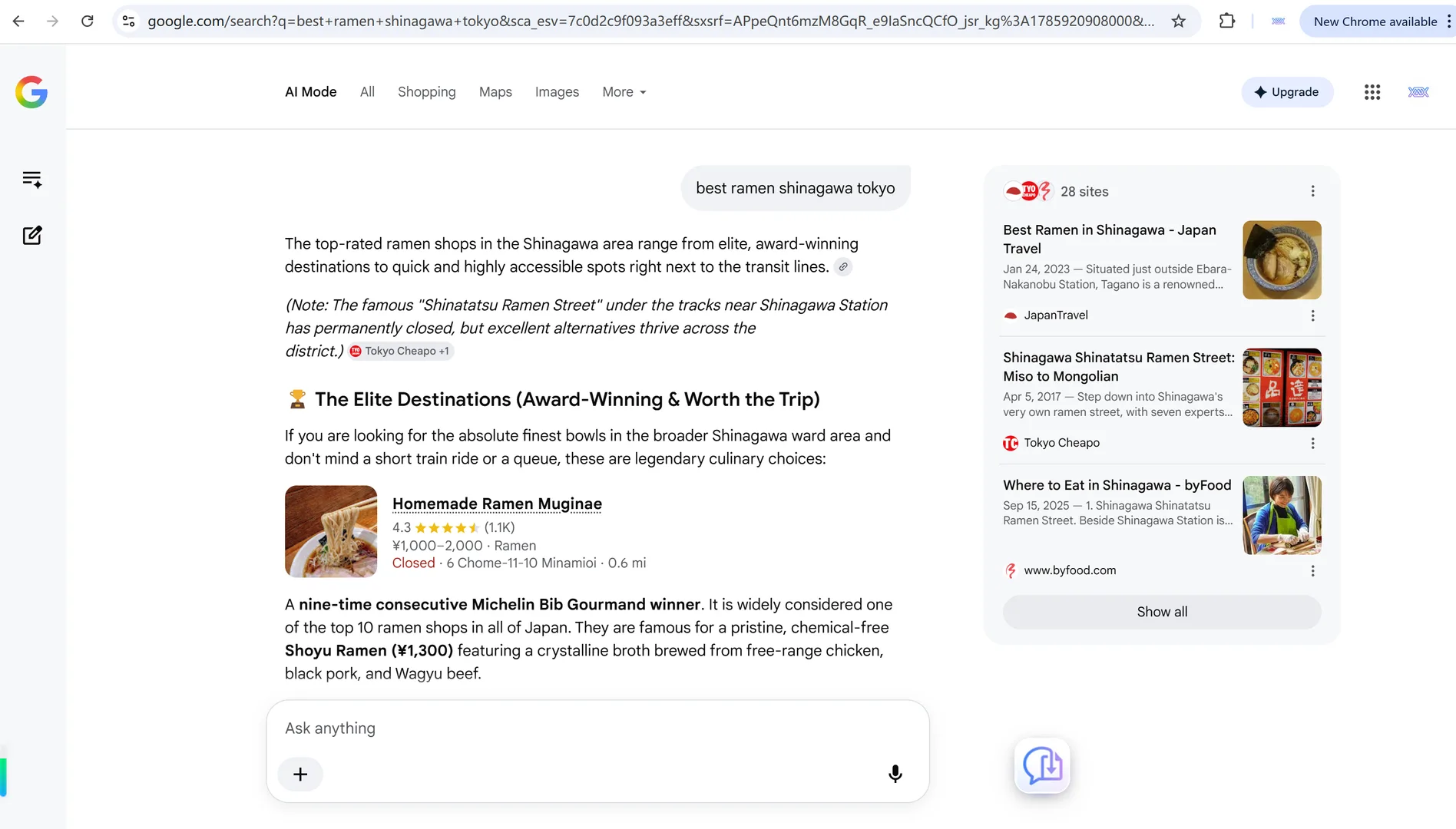Click the 'best ramen shinagawa tokyo' query bubble

(x=796, y=188)
